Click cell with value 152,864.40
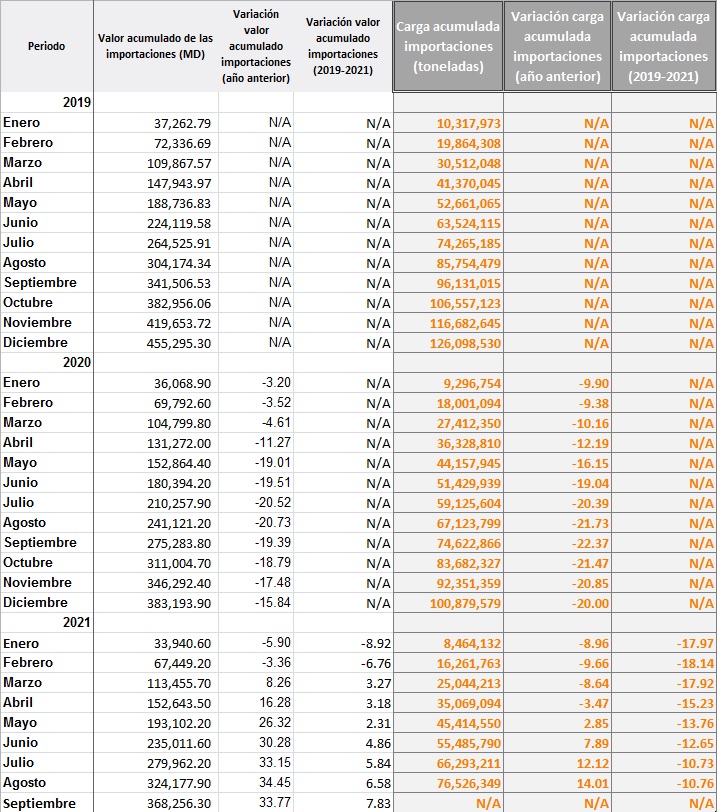The image size is (717, 812). tap(156, 463)
